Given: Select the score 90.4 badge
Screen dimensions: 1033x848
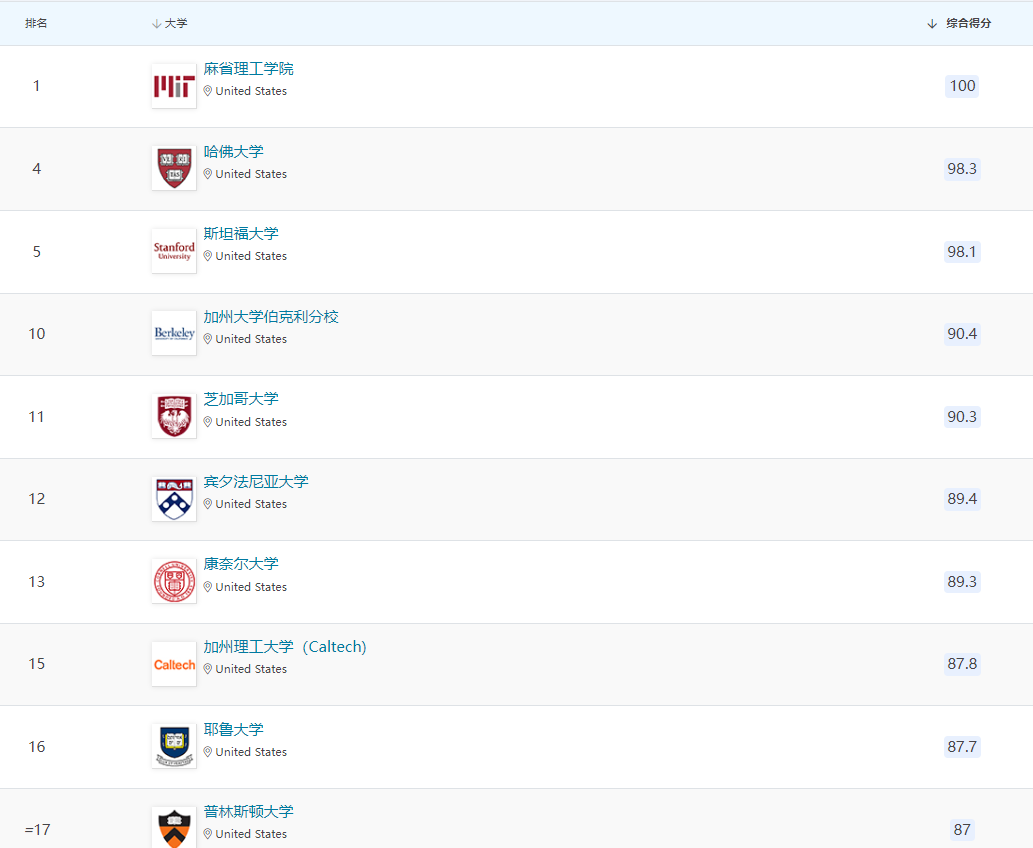Looking at the screenshot, I should (962, 334).
